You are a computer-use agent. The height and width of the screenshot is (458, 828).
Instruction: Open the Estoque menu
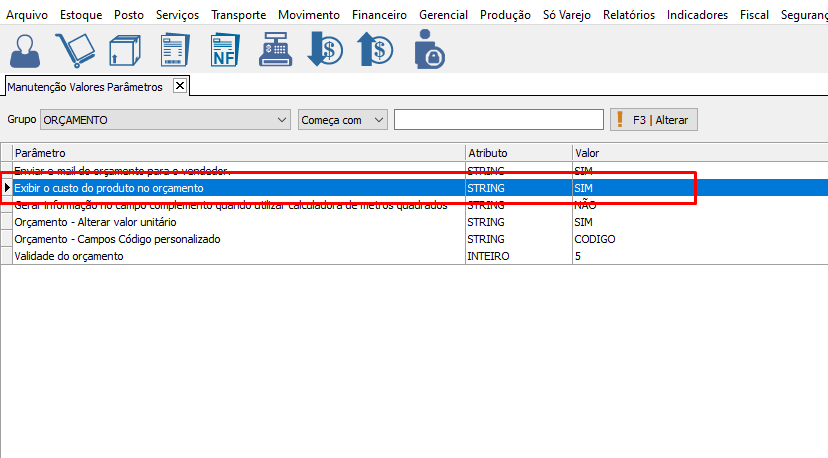[x=81, y=15]
